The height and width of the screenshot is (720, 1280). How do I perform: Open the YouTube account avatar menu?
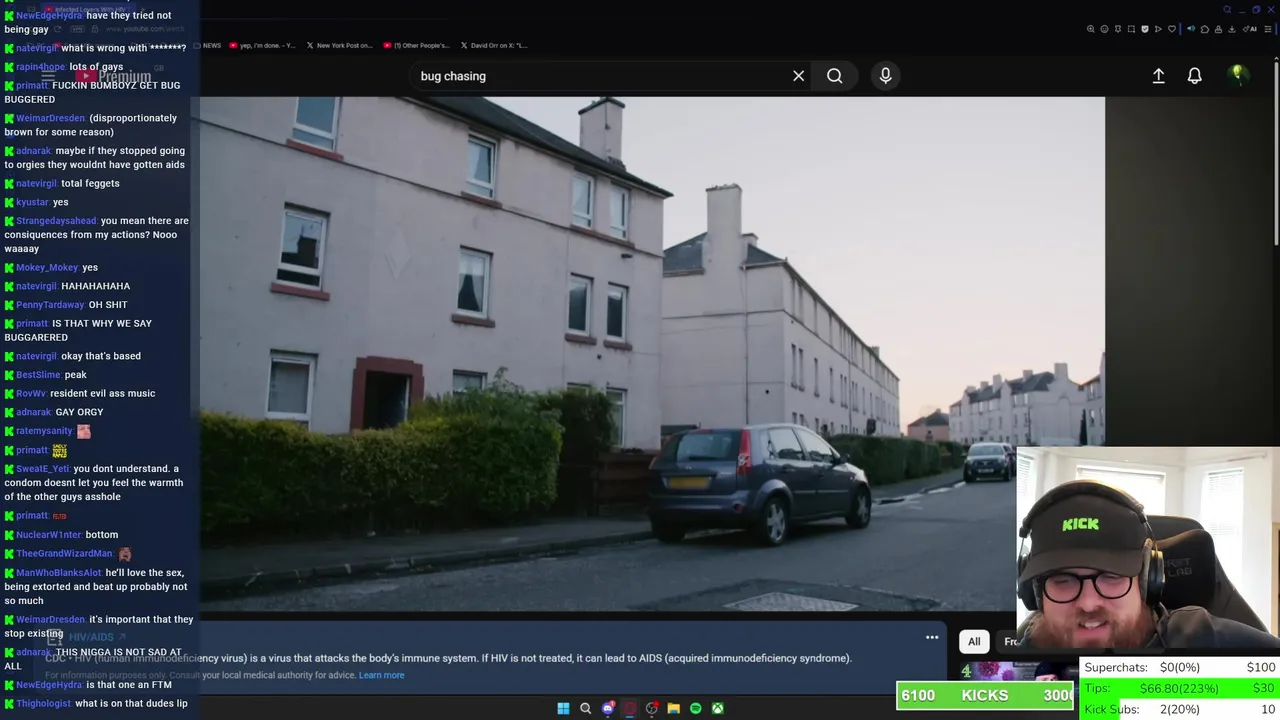tap(1237, 74)
